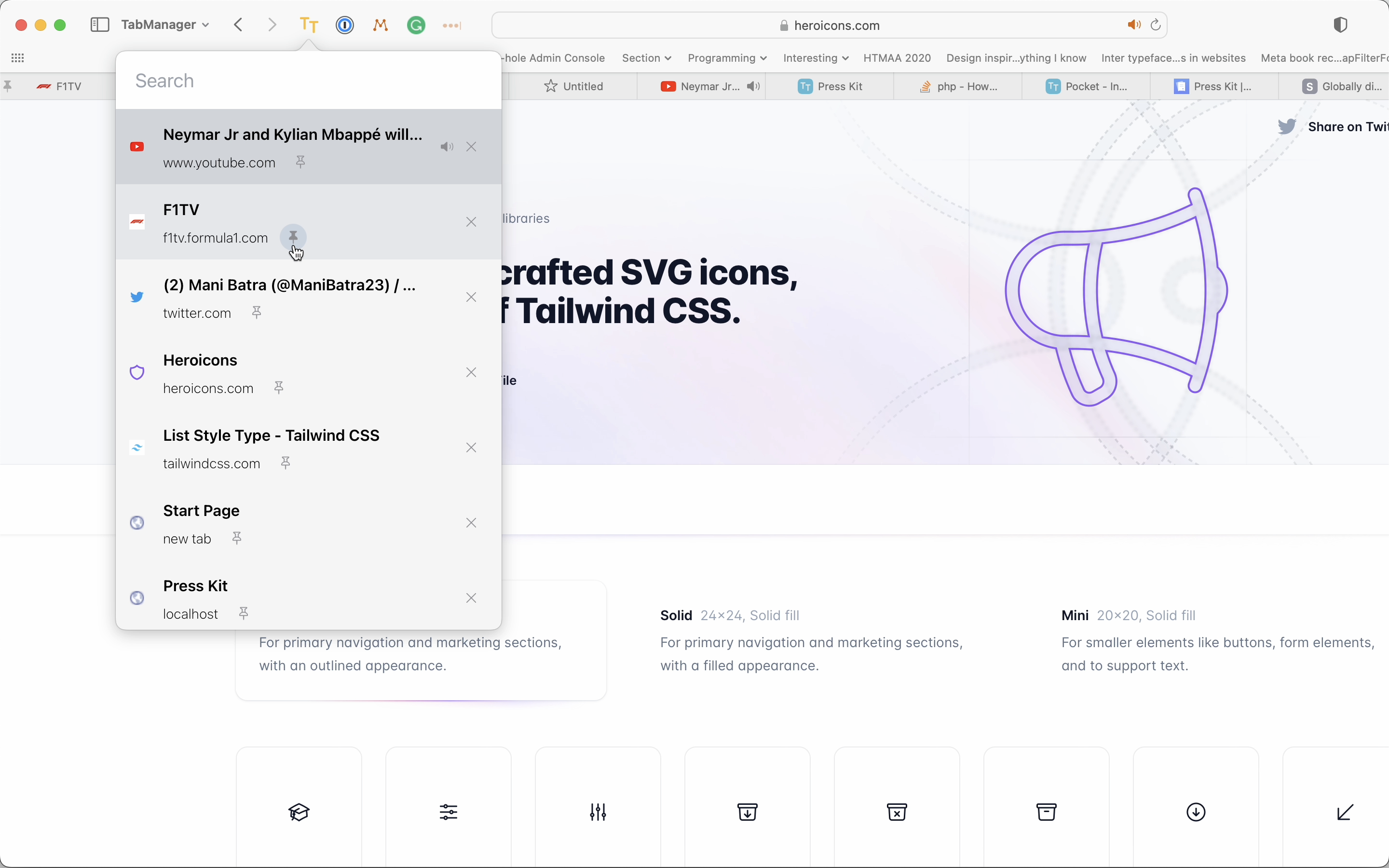Close the List Style Type tab row
1389x868 pixels.
tap(471, 448)
